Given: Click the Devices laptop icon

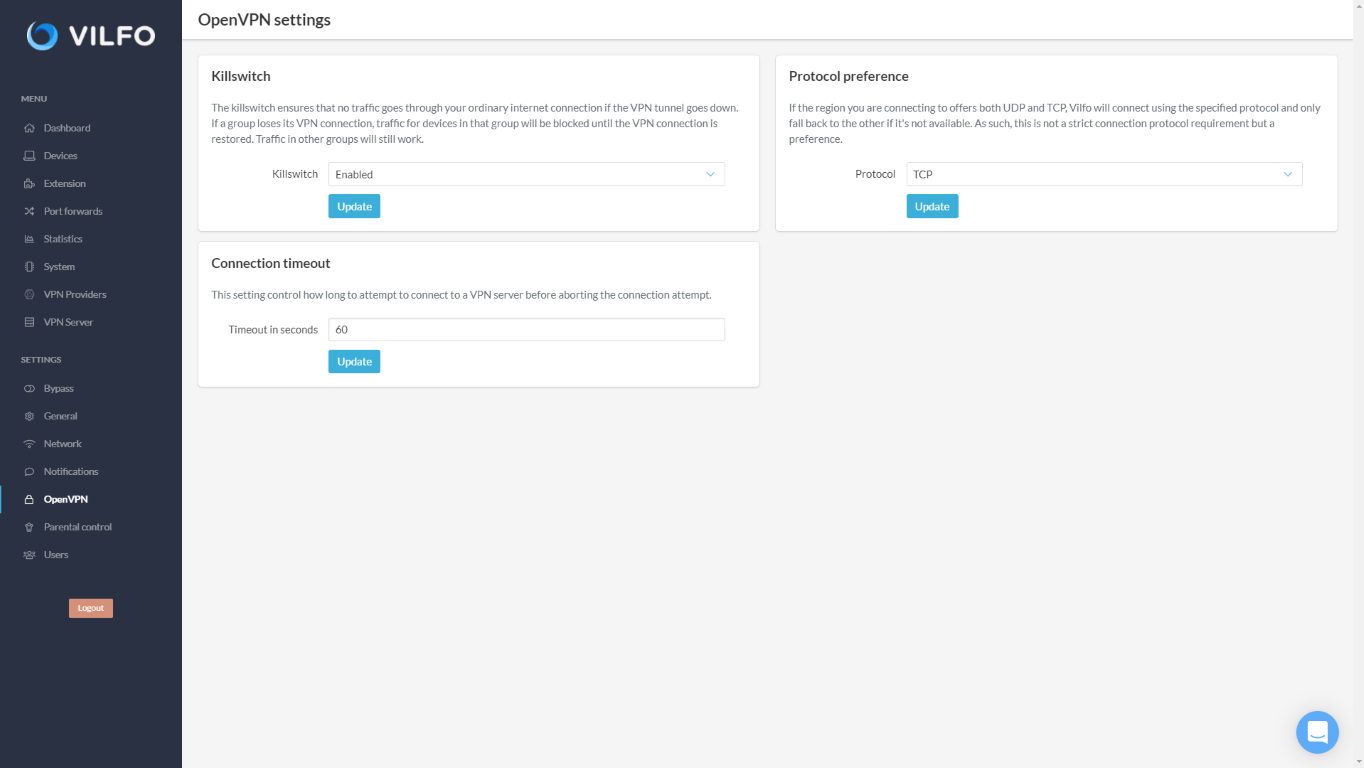Looking at the screenshot, I should point(29,156).
